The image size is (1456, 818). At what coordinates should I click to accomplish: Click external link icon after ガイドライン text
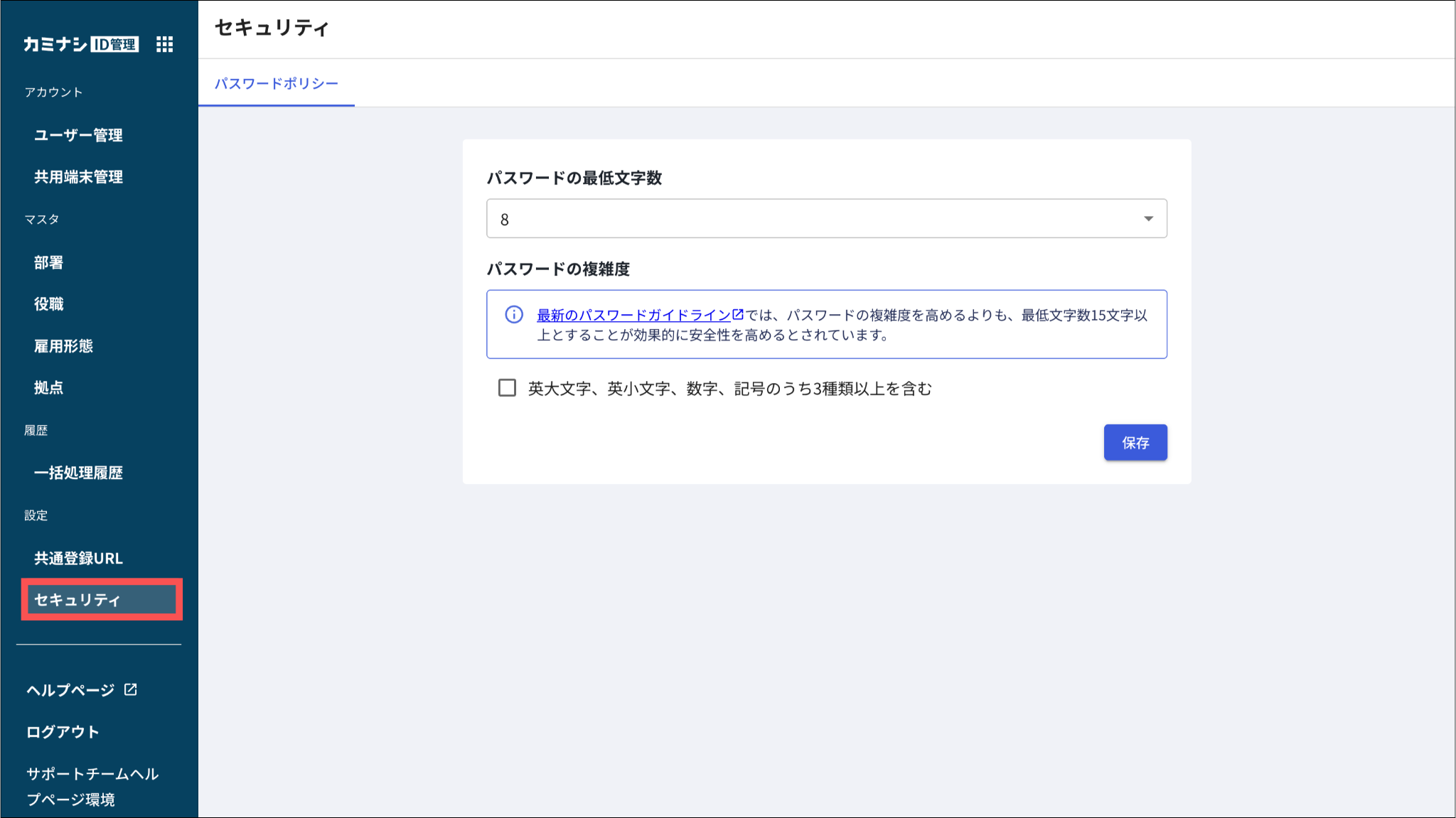738,314
